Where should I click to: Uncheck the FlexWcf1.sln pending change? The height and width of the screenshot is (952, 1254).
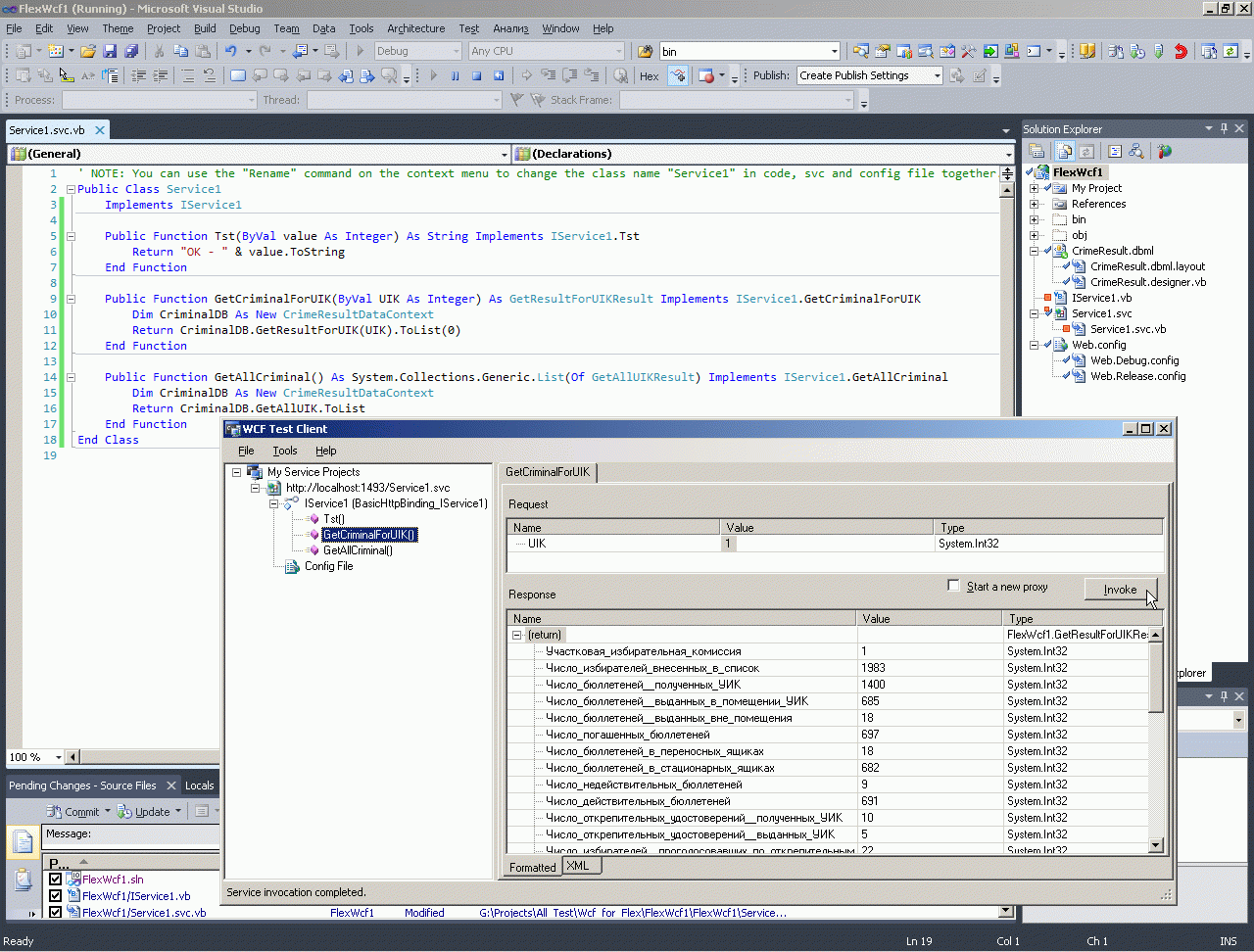(x=56, y=880)
